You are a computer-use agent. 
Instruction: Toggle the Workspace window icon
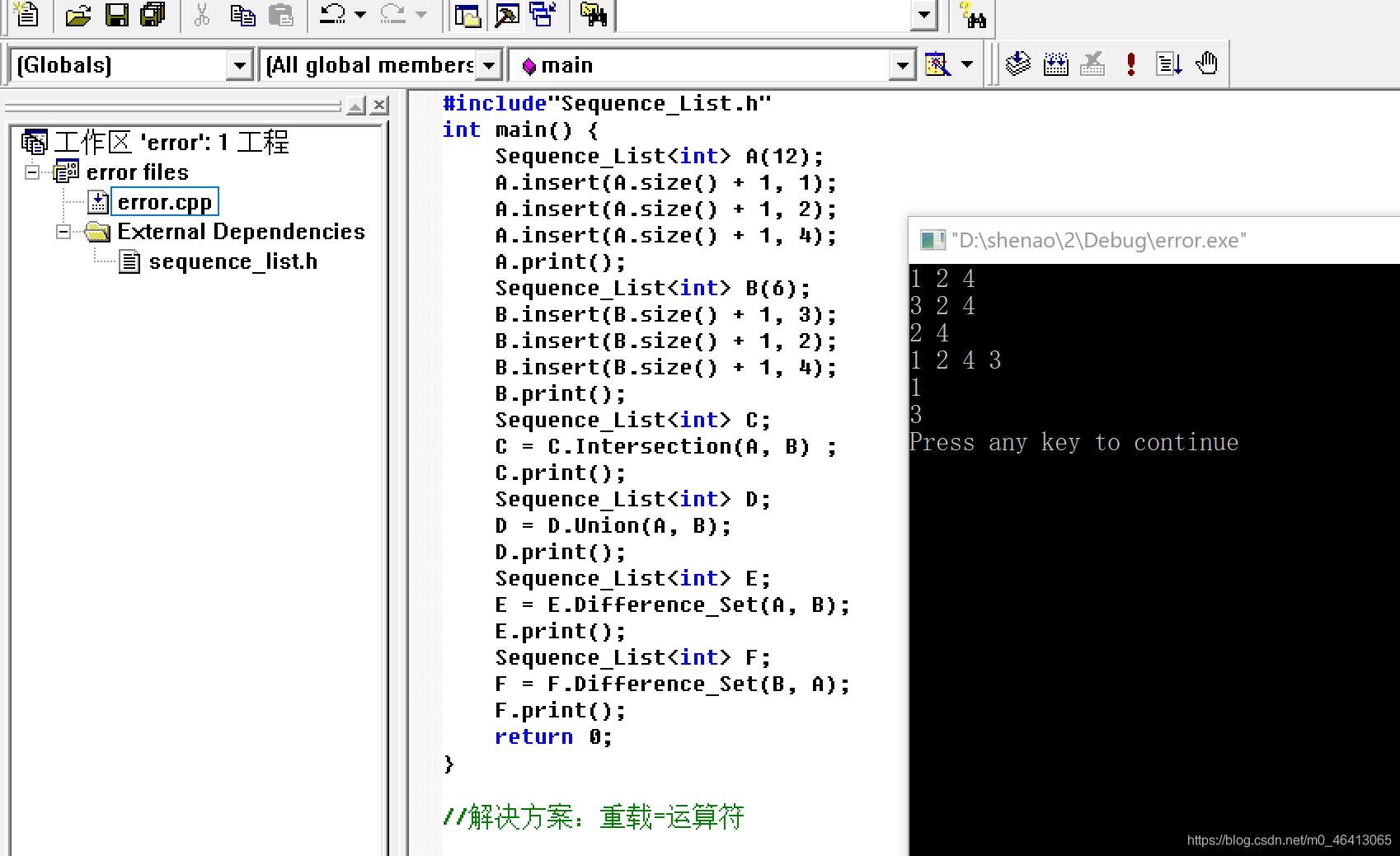[x=467, y=14]
